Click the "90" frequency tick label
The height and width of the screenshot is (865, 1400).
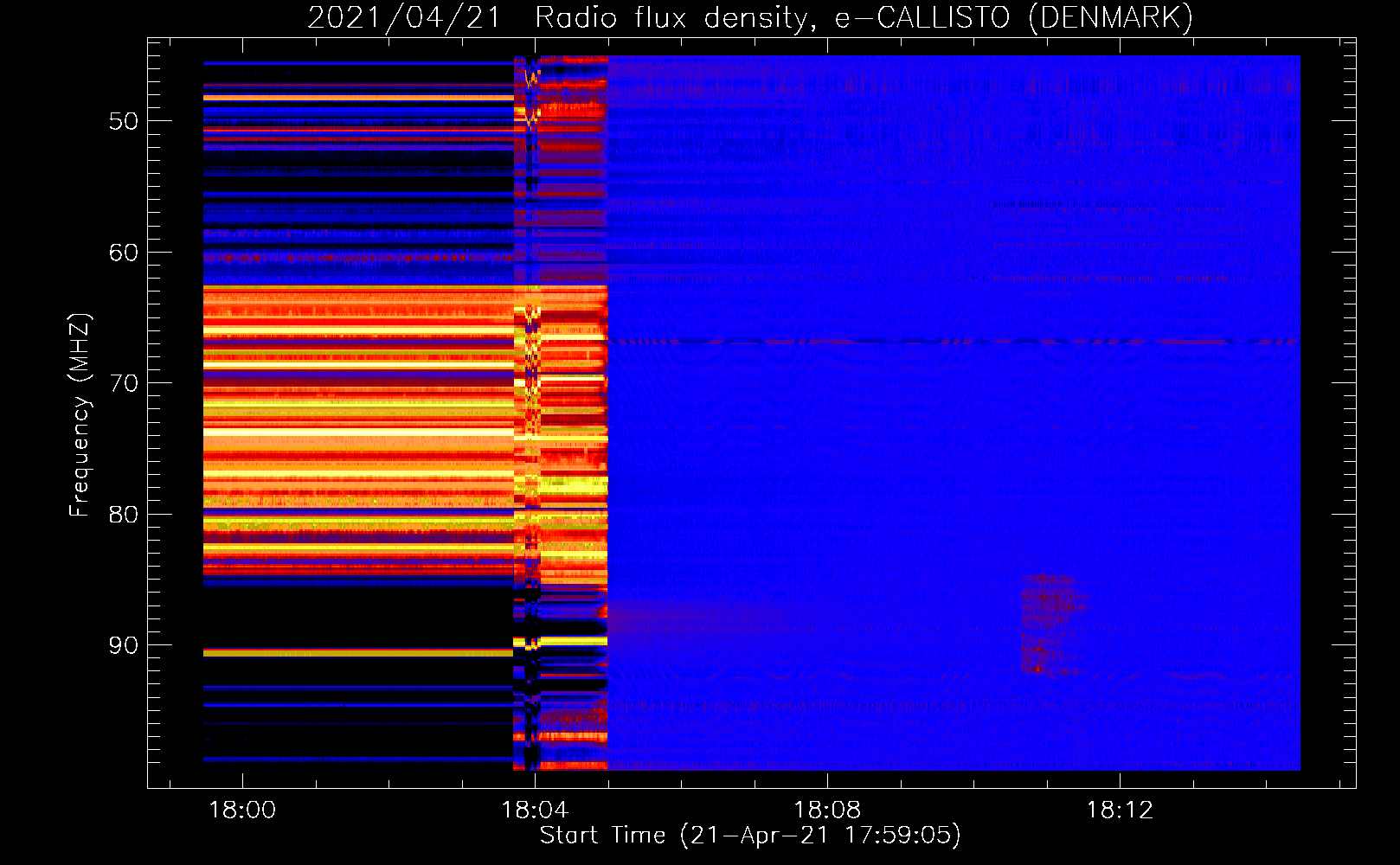click(x=124, y=645)
